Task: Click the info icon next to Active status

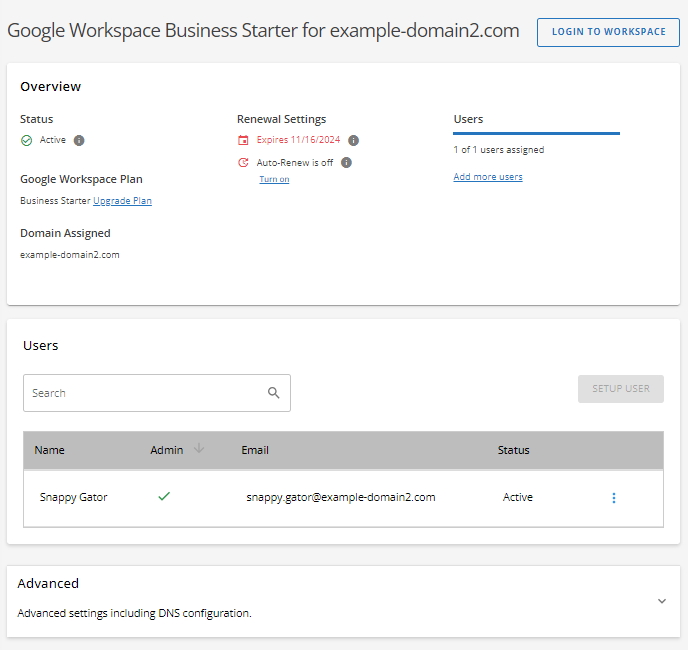Action: click(x=79, y=140)
